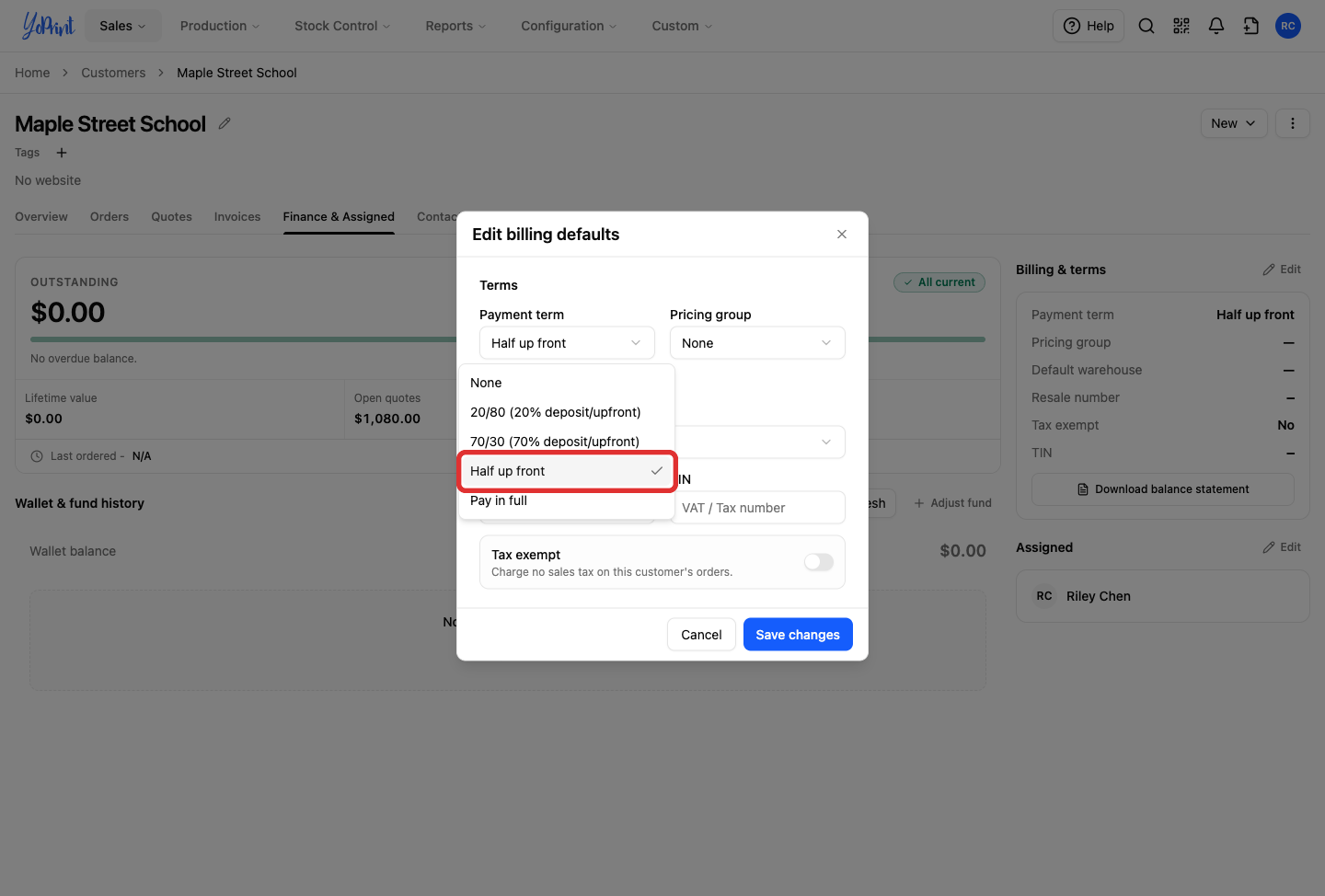Switch to the Overview tab
Viewport: 1325px width, 896px height.
tap(41, 217)
